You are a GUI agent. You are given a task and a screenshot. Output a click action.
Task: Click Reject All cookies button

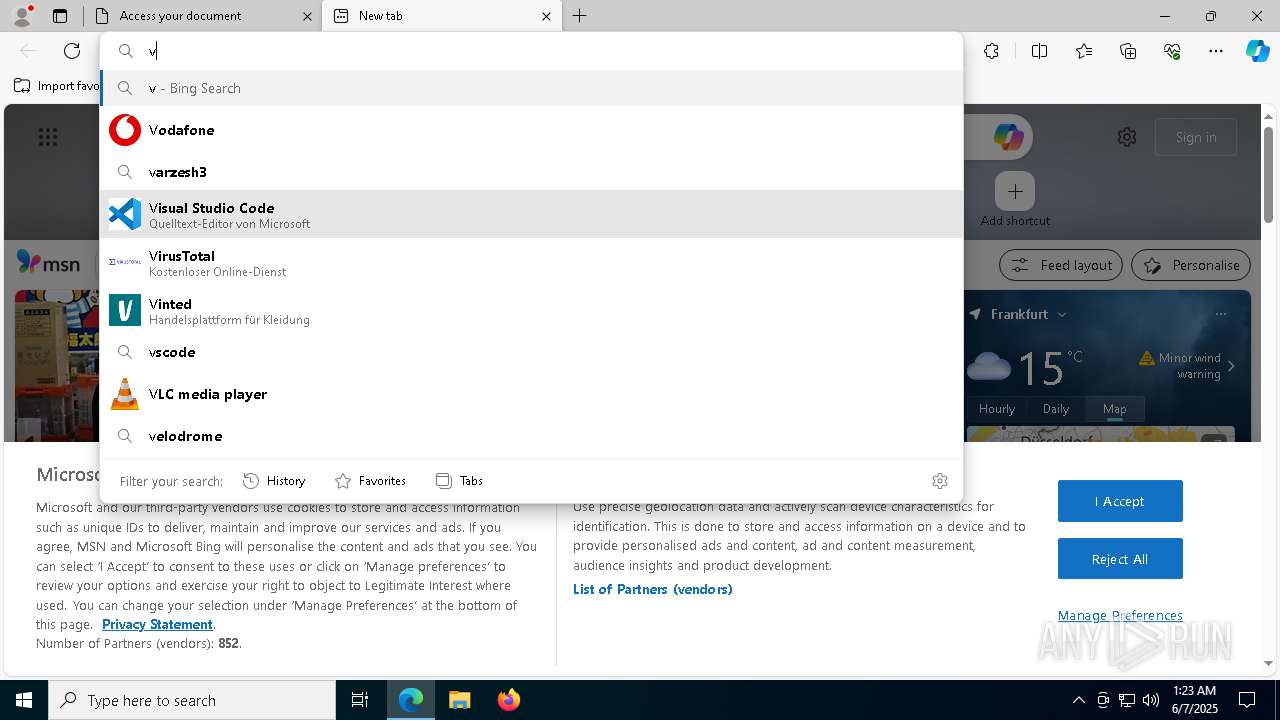tap(1120, 559)
